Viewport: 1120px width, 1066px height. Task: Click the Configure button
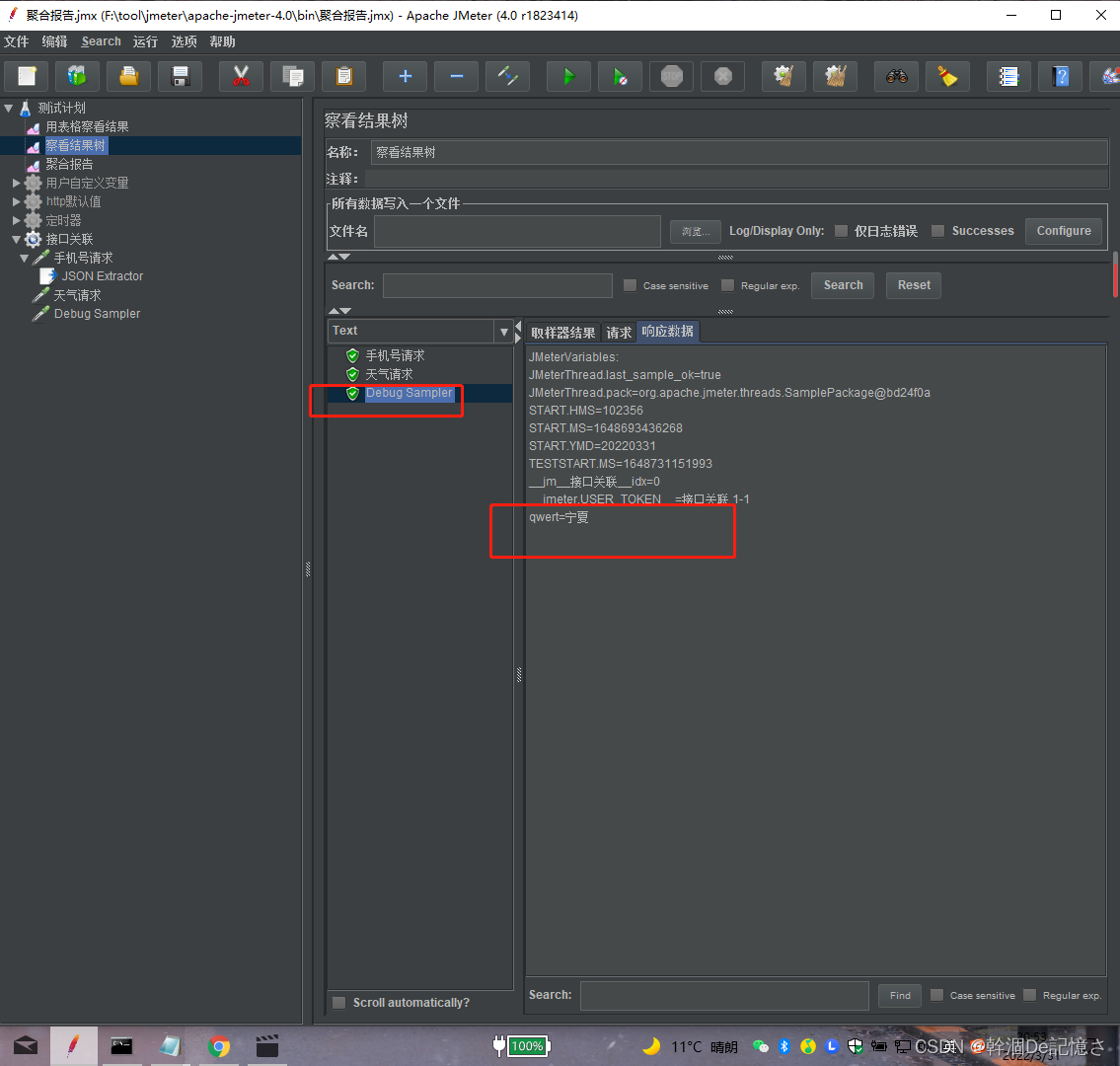pyautogui.click(x=1064, y=231)
